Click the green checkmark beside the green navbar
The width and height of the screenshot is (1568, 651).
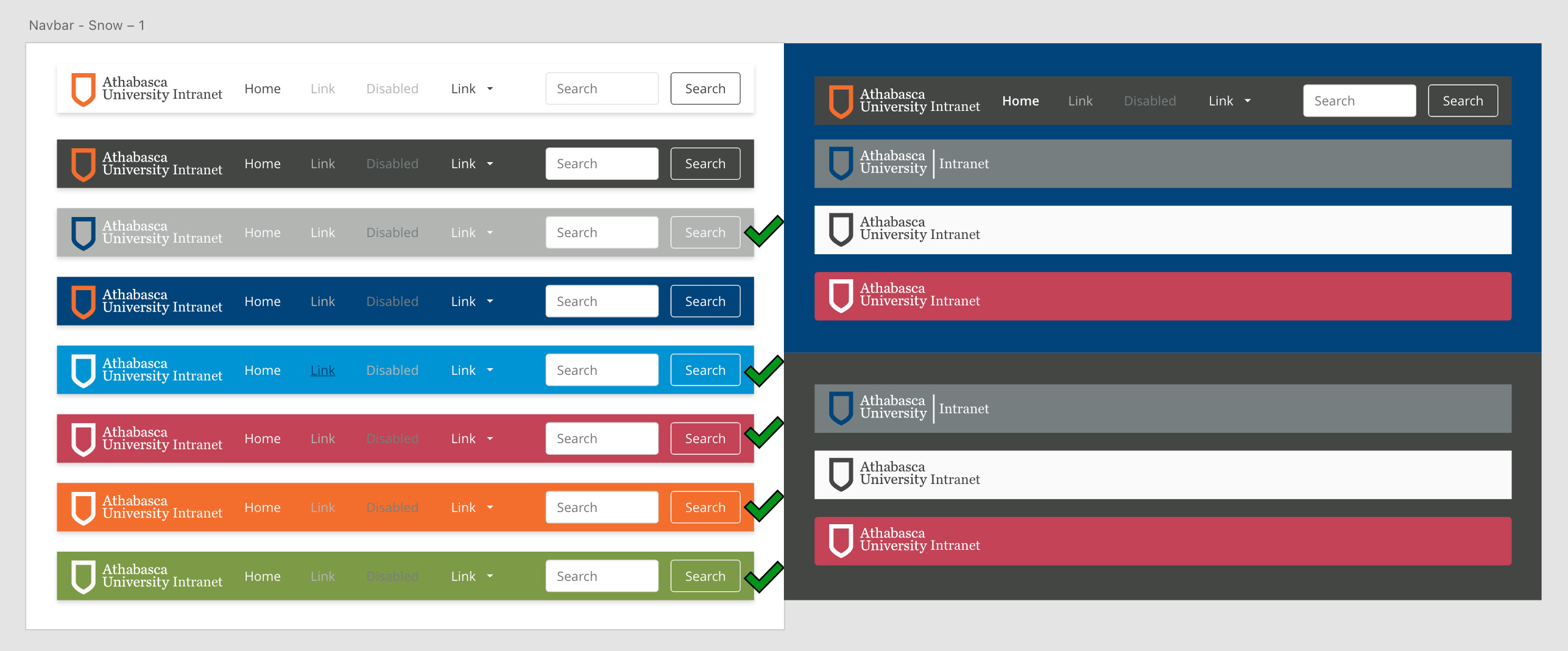coord(764,577)
